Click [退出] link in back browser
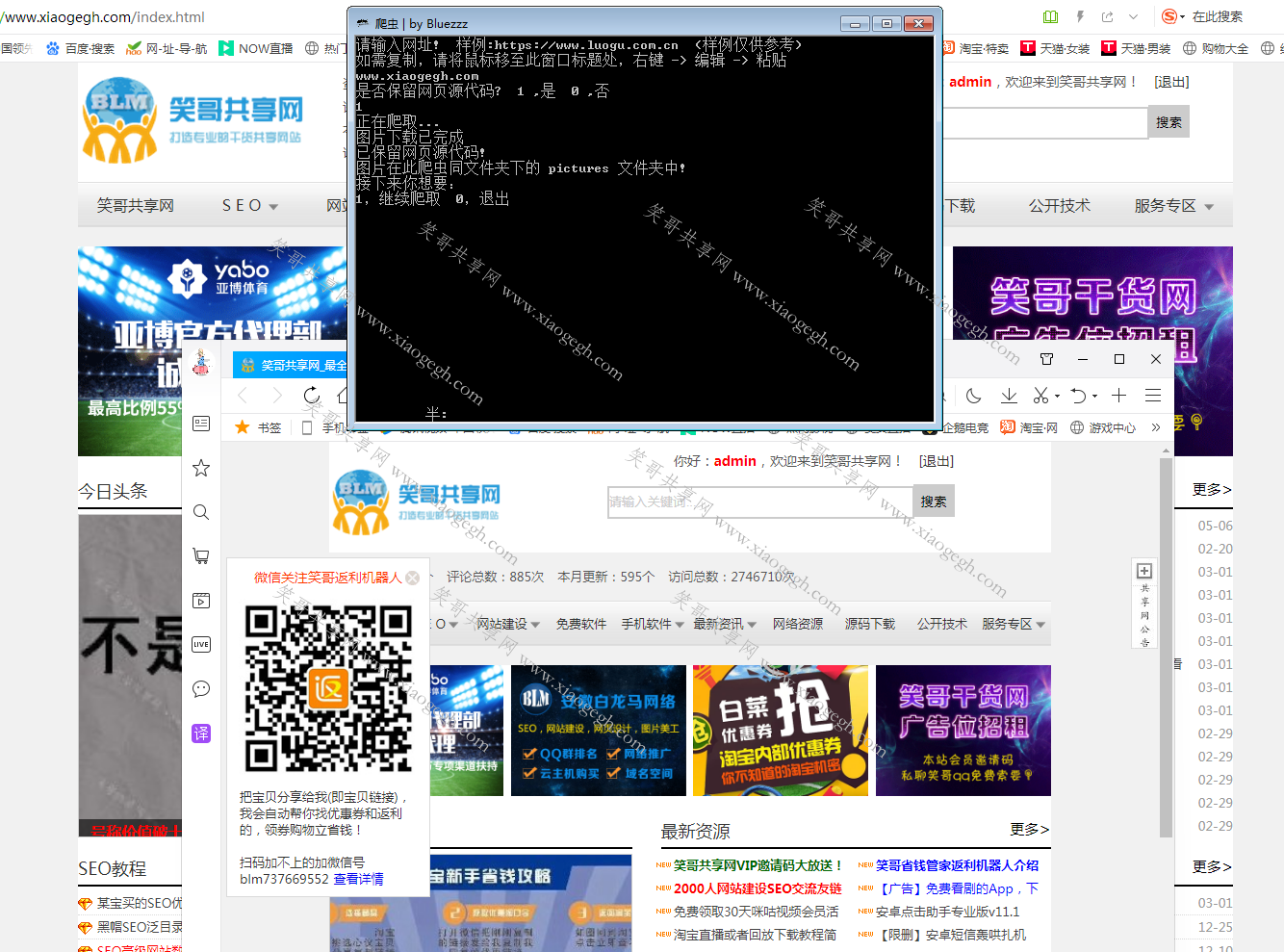The height and width of the screenshot is (952, 1284). click(x=1171, y=82)
